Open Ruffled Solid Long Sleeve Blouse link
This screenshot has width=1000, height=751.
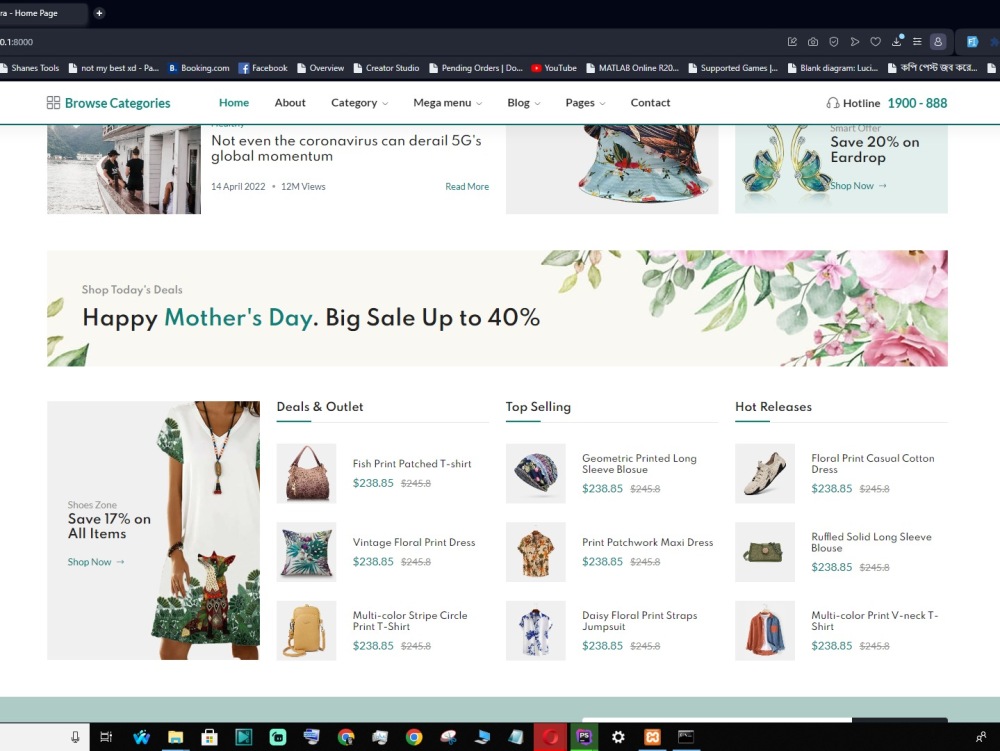click(871, 542)
